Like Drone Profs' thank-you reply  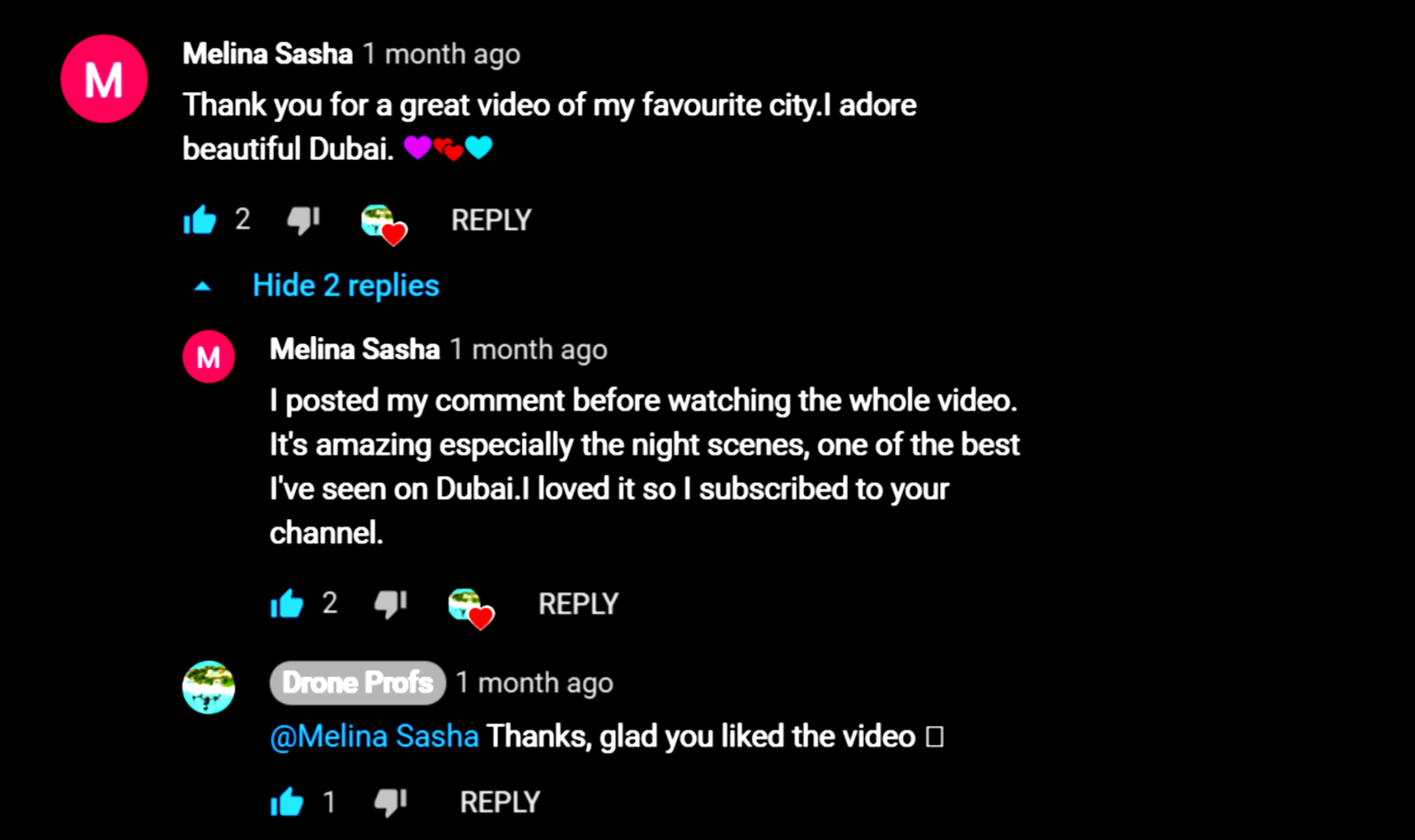(x=287, y=802)
